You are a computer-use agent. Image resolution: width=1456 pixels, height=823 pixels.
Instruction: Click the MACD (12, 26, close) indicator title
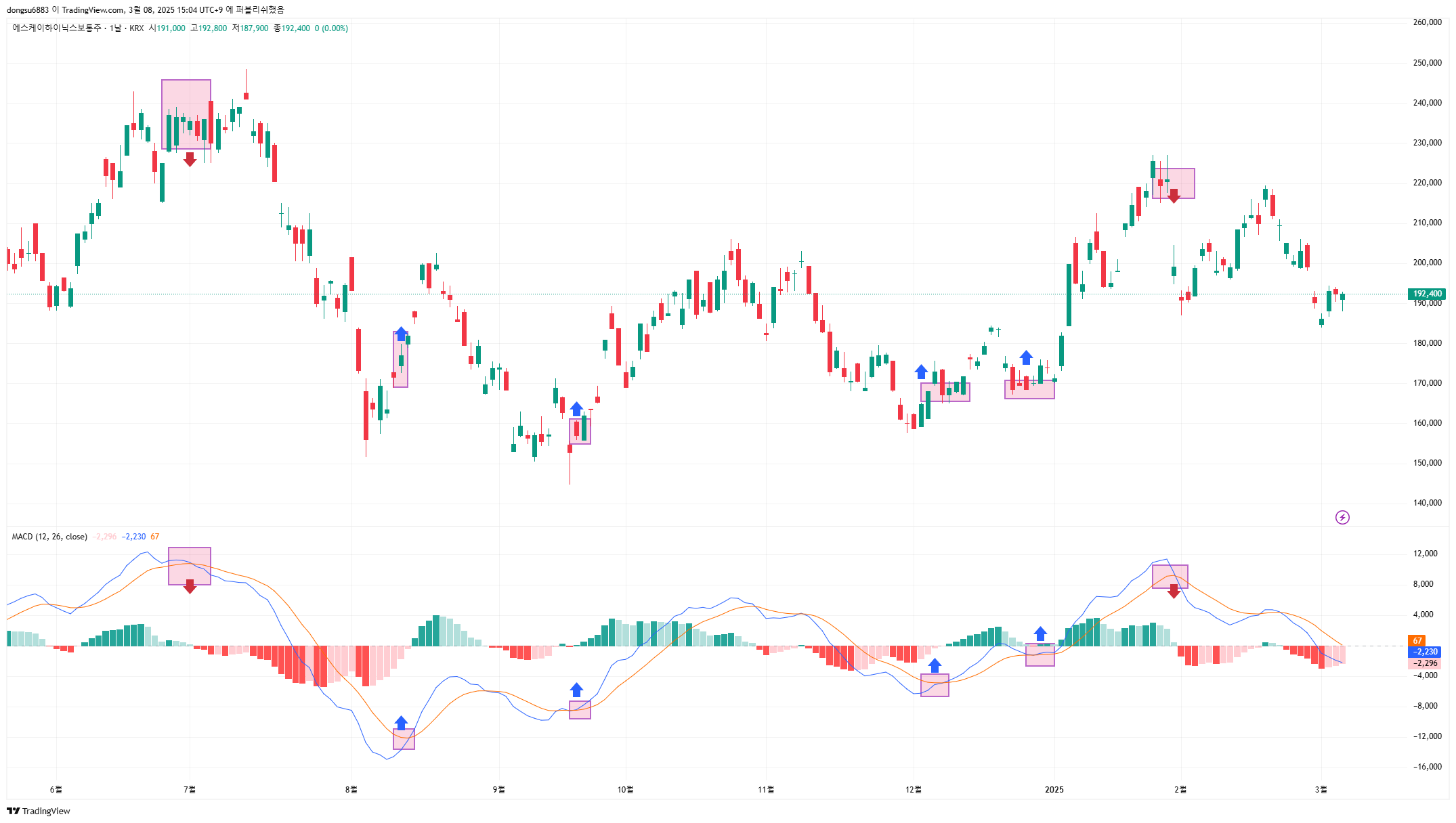click(49, 537)
